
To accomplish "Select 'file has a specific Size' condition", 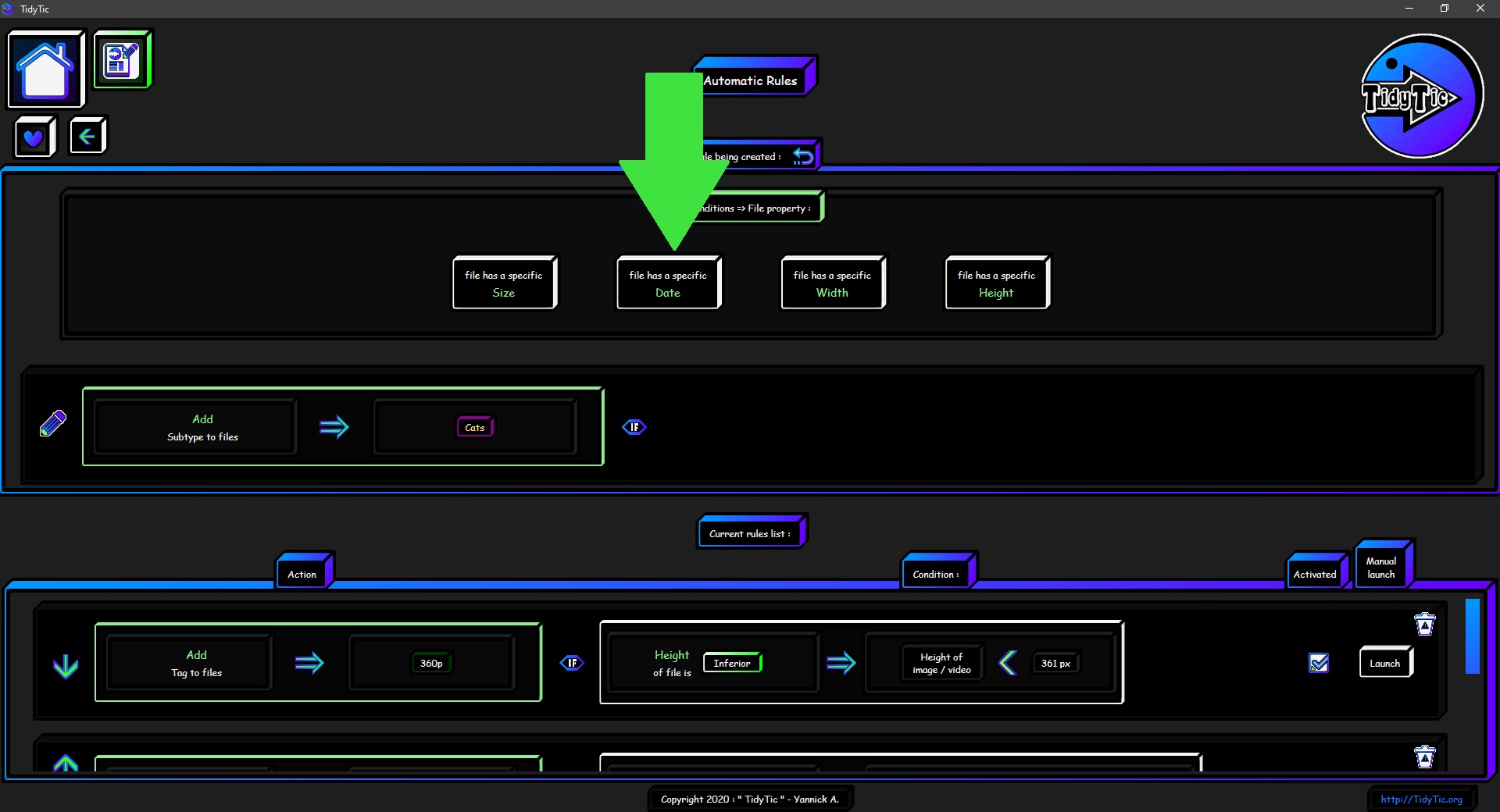I will [504, 283].
